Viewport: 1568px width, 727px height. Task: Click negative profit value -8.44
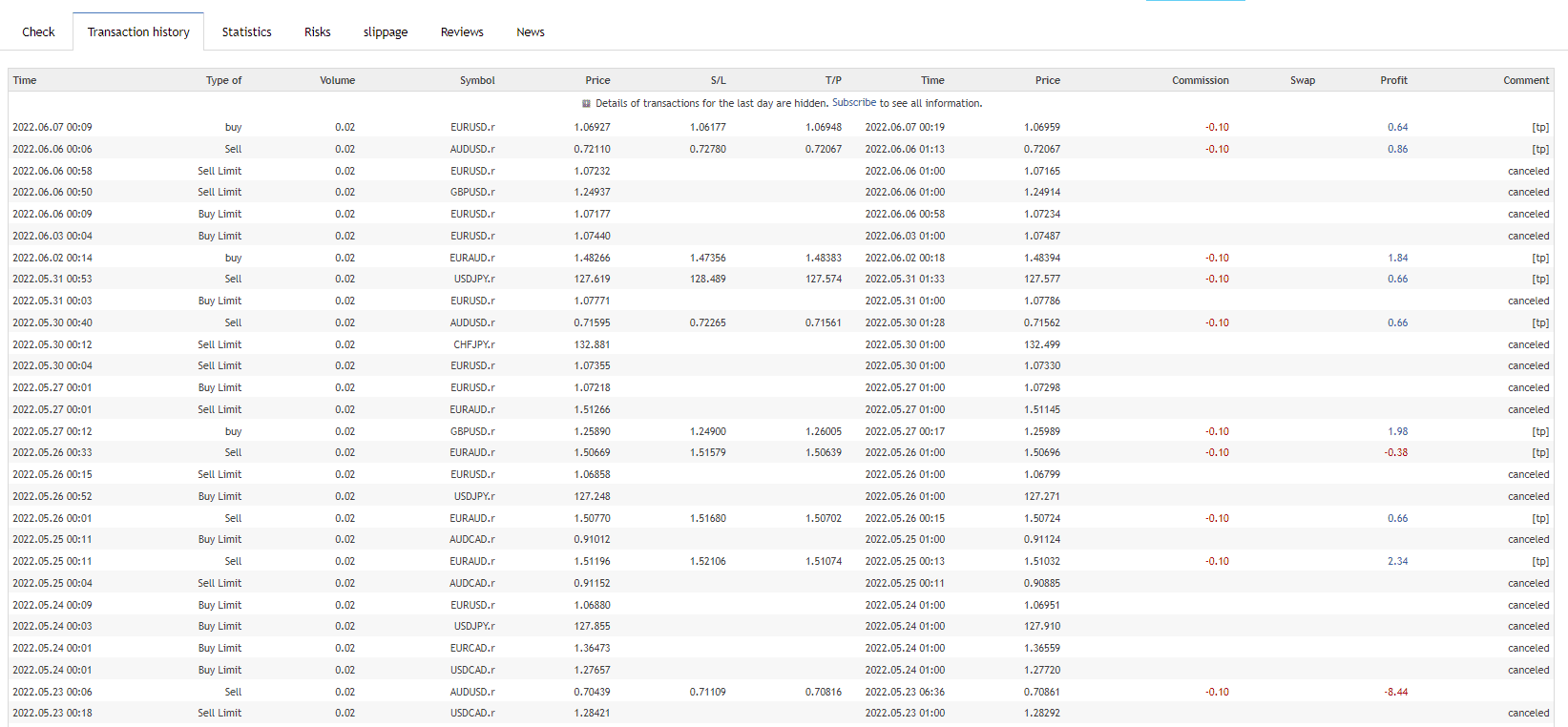tap(1395, 692)
